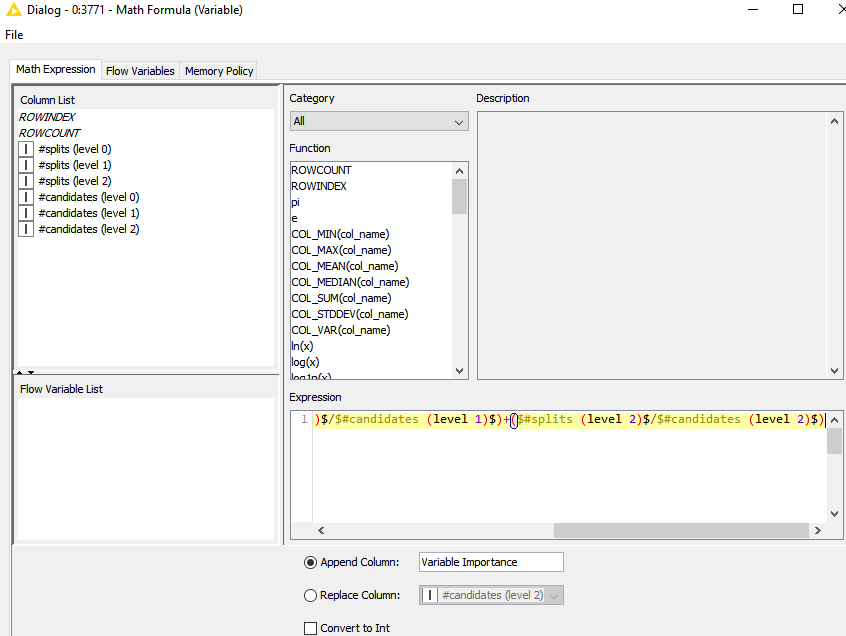Screen dimensions: 846x636
Task: Select ln(x) function
Action: pos(302,346)
